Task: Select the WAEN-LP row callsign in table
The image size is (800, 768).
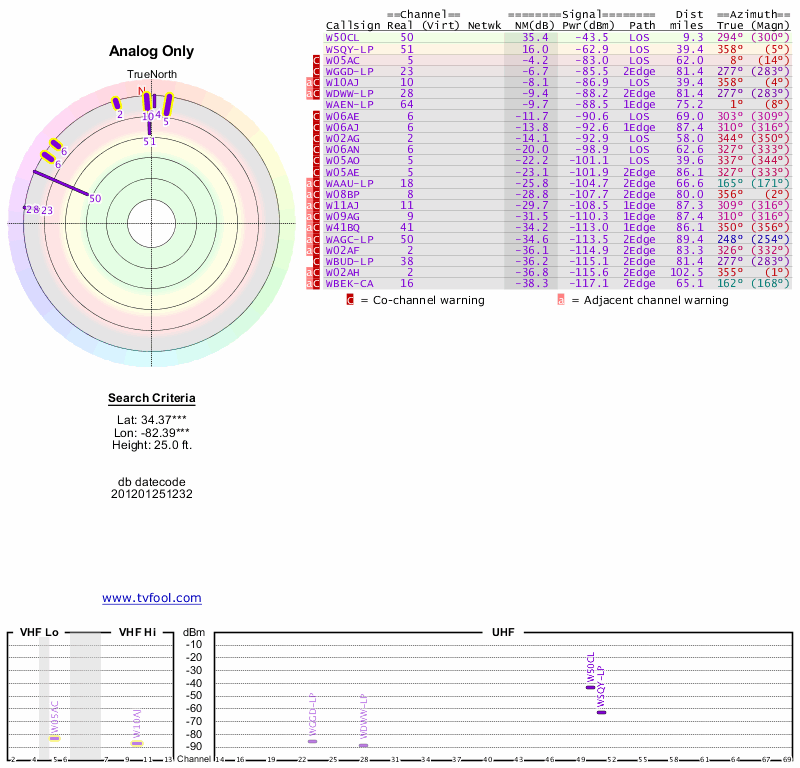Action: point(349,104)
